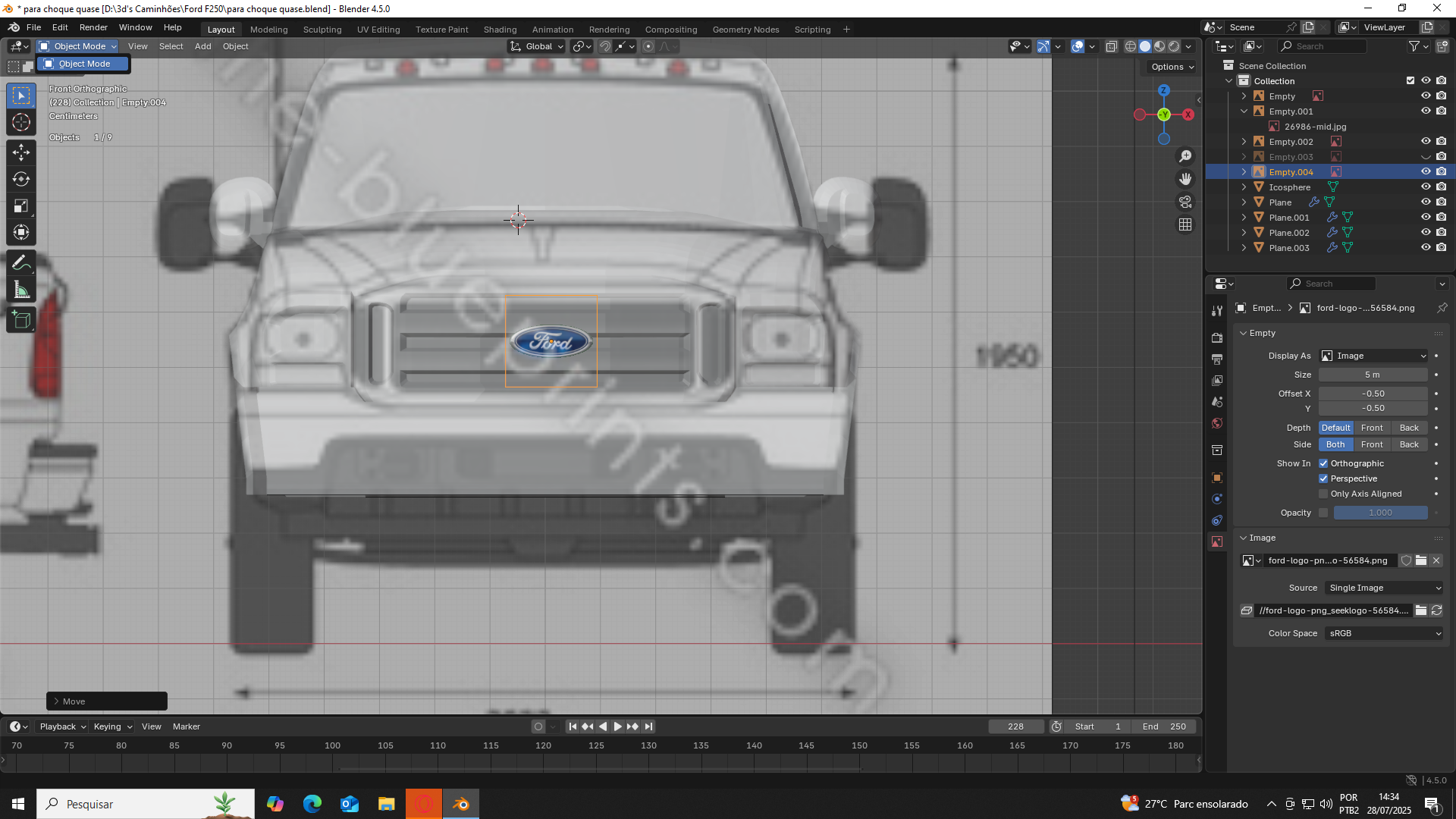Enable Only Axis Aligned checkbox
The height and width of the screenshot is (819, 1456).
point(1323,494)
